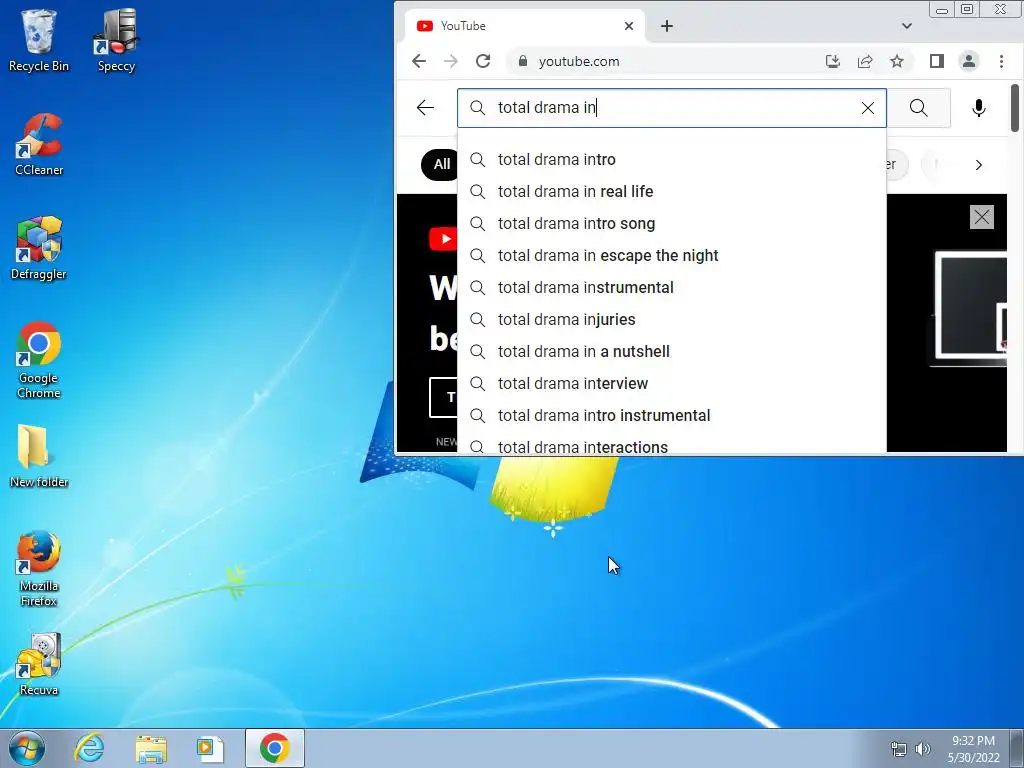Pick 'total drama intro song' suggestion
The image size is (1024, 768).
672,223
